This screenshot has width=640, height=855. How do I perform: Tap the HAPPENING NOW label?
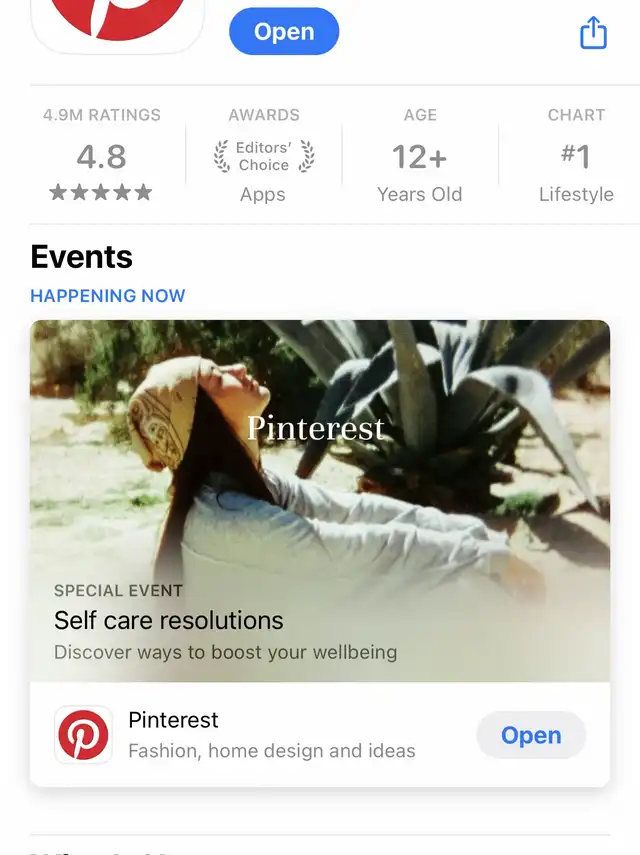[108, 296]
